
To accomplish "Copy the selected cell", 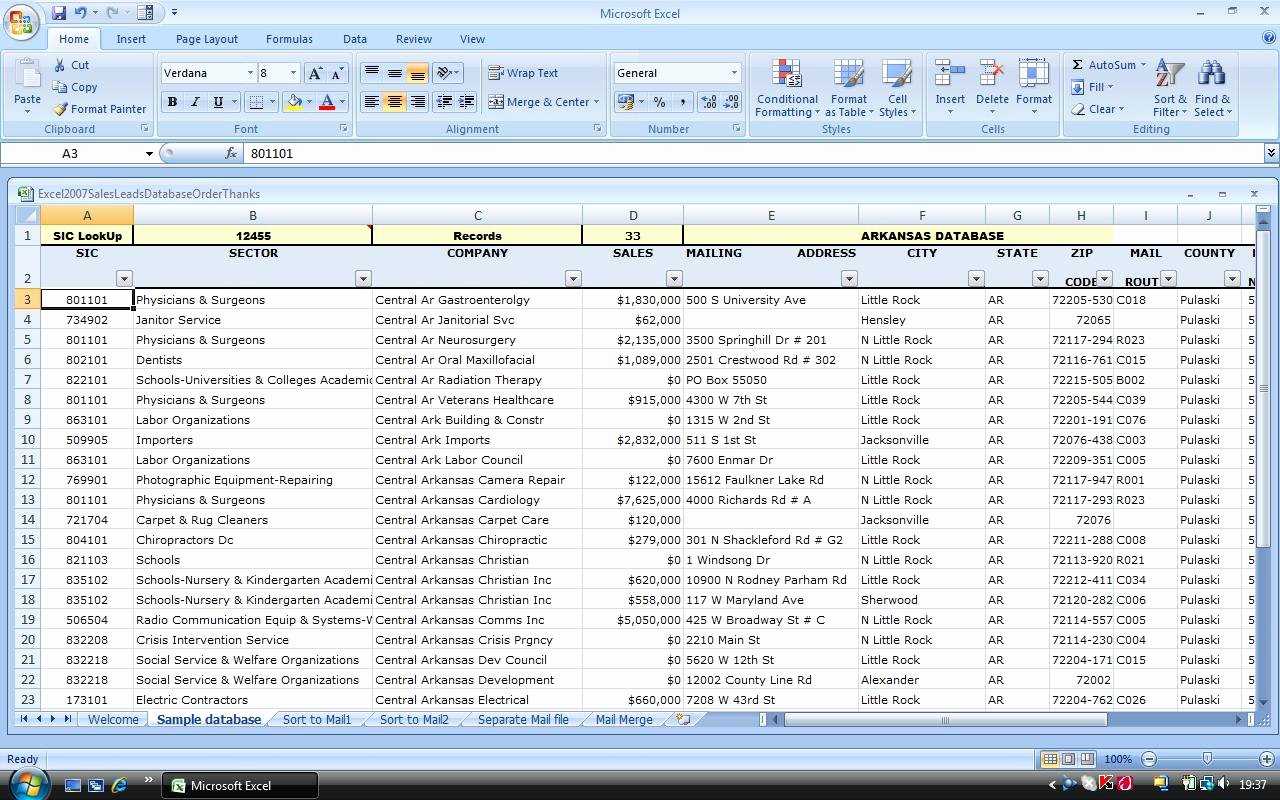I will pos(75,87).
